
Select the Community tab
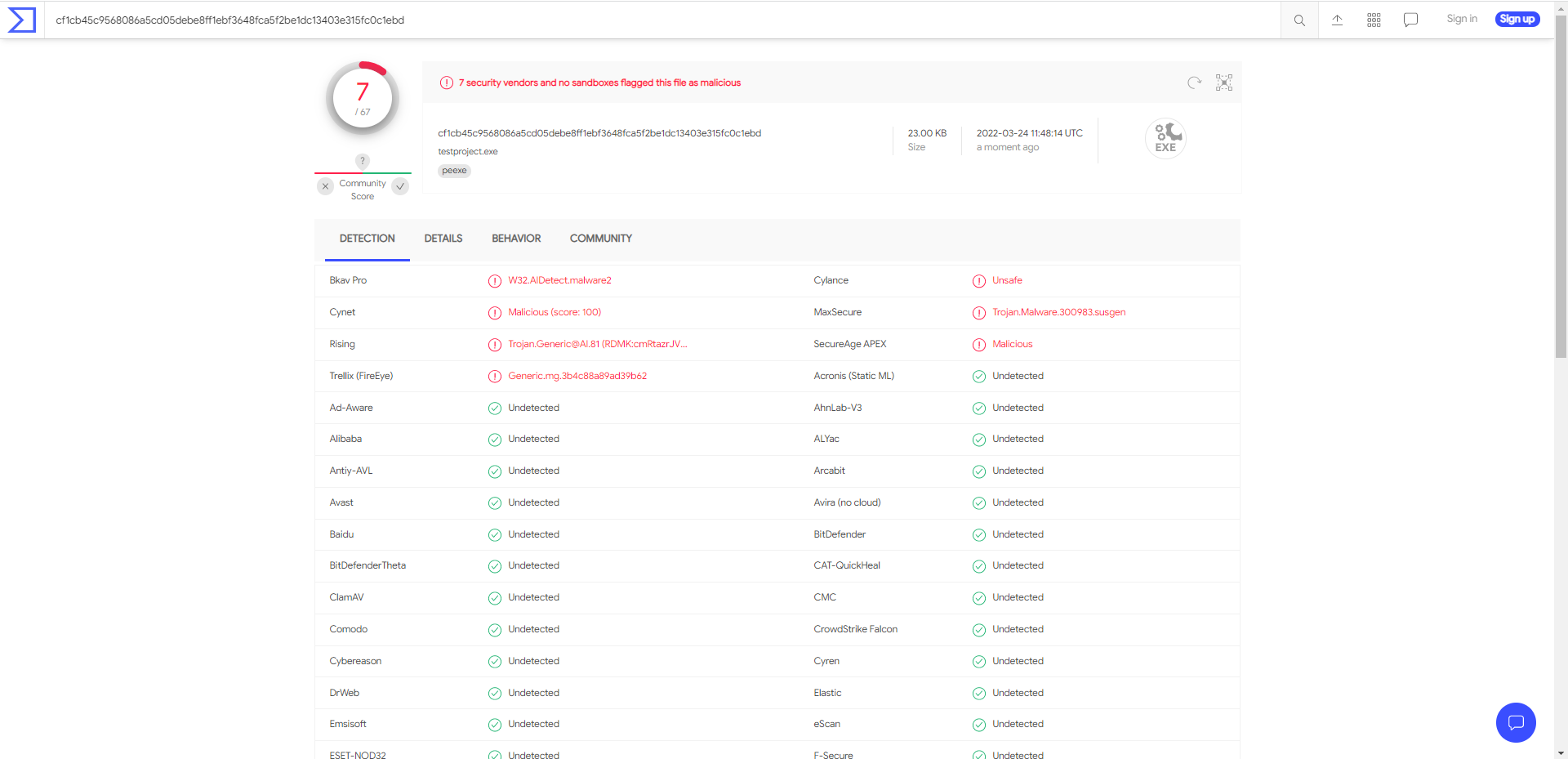(601, 239)
